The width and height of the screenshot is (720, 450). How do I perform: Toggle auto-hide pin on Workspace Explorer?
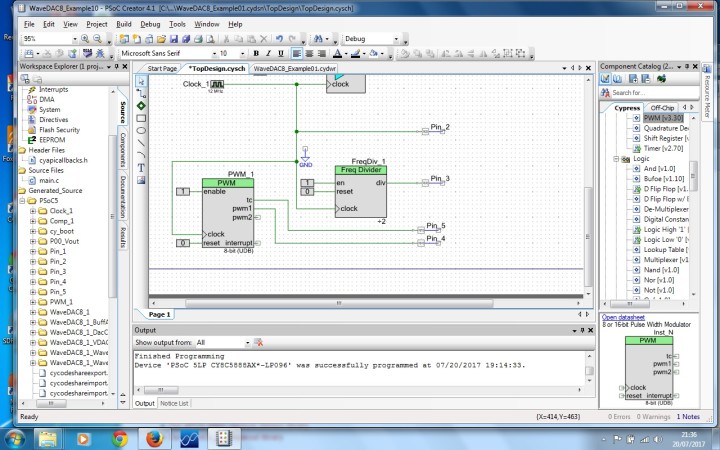[x=117, y=67]
